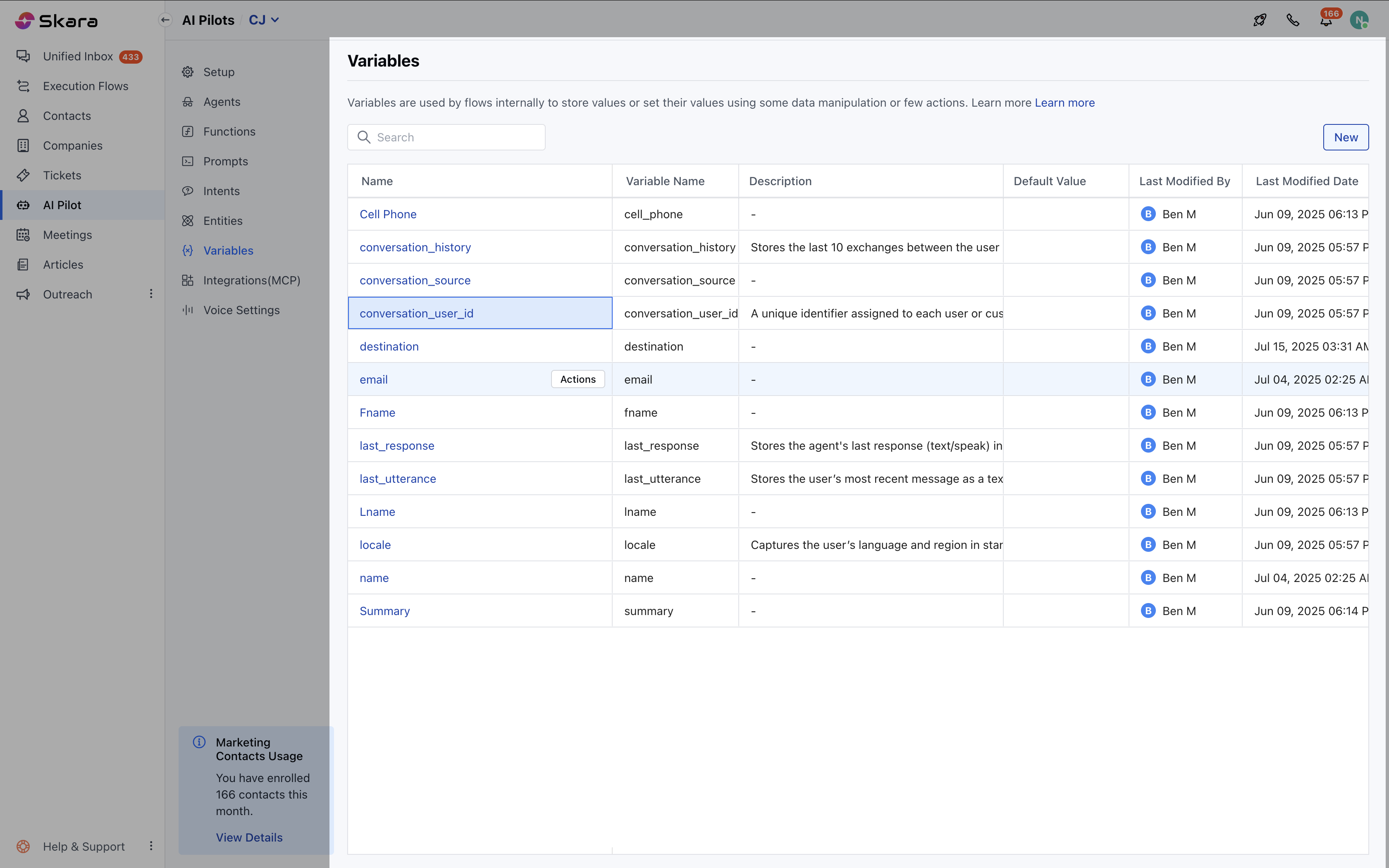Screen dimensions: 1389x868
Task: Open Voice Settings menu item
Action: pyautogui.click(x=241, y=310)
